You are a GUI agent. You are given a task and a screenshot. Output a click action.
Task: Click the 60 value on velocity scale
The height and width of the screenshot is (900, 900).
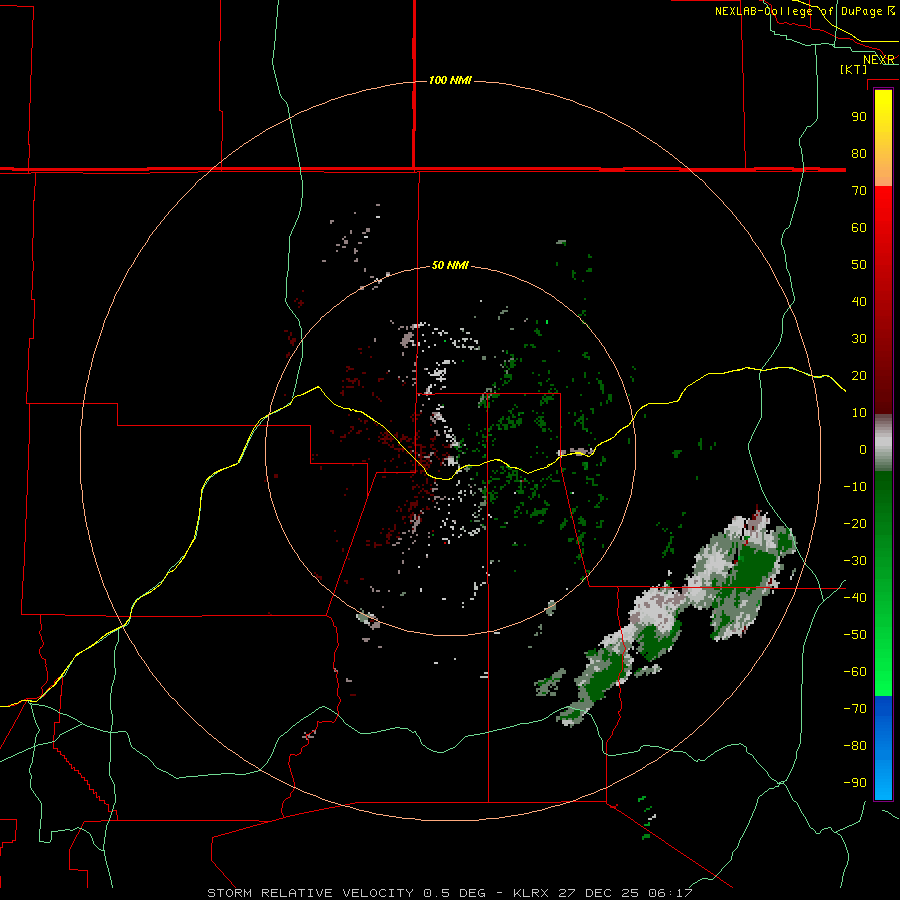859,228
